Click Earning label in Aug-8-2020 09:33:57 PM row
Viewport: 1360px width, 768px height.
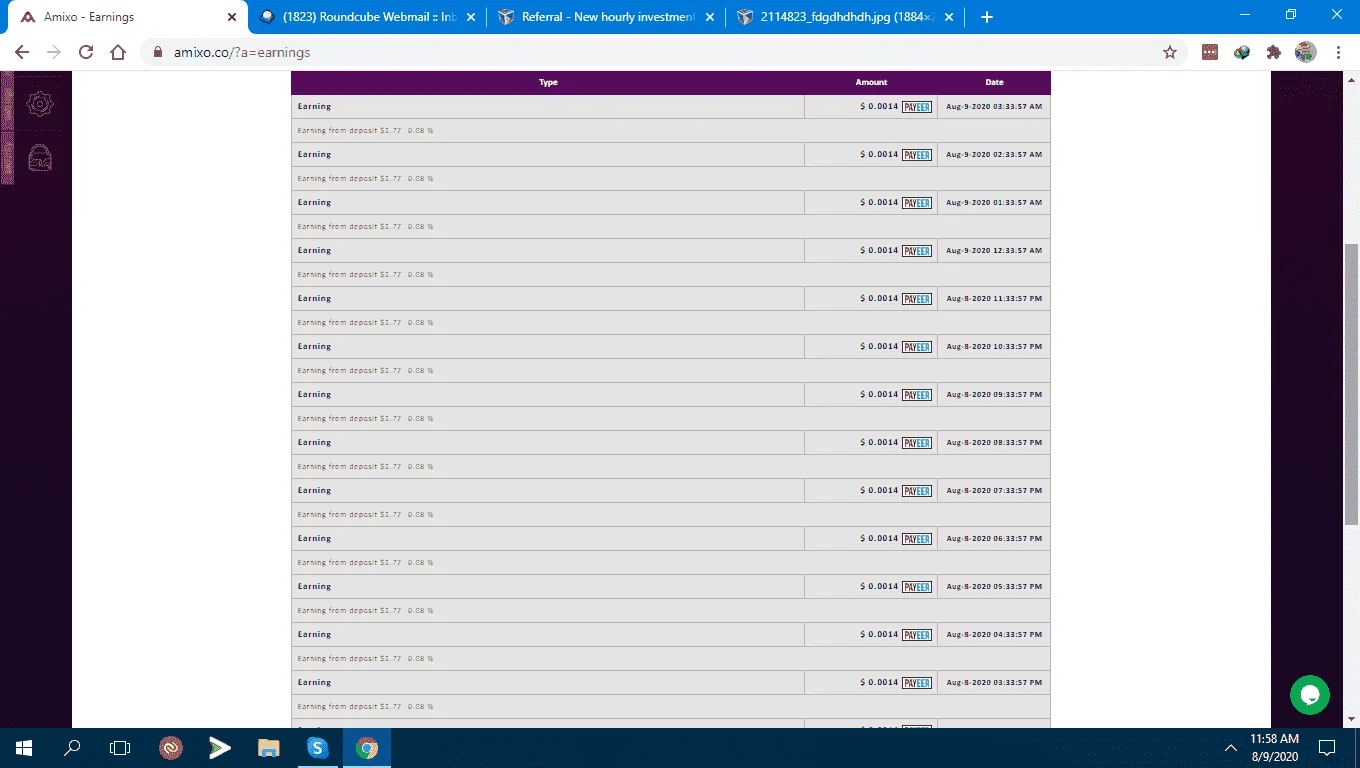coord(314,395)
